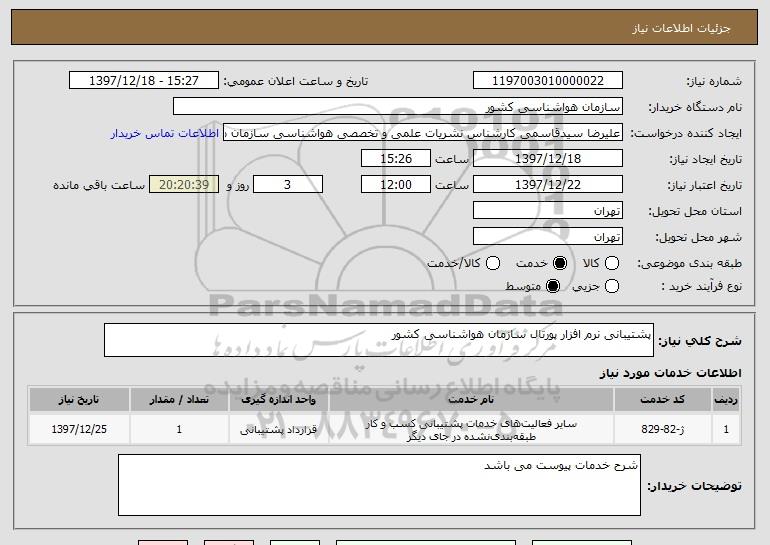Click unit cell قرارداد پشتیبانی

pyautogui.click(x=278, y=430)
